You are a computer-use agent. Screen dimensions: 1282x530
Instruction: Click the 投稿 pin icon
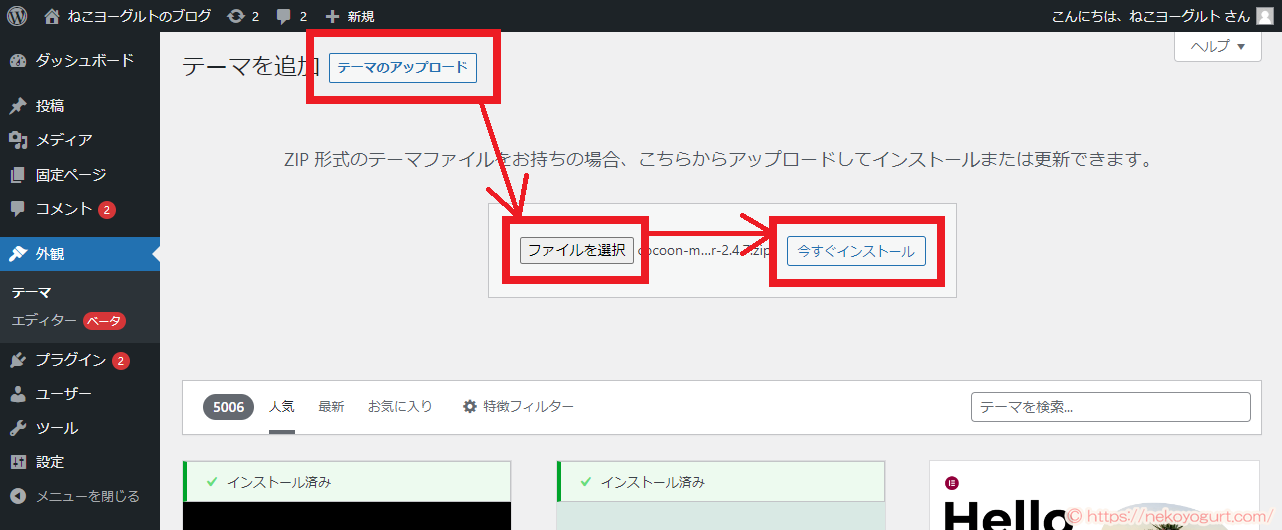(18, 106)
